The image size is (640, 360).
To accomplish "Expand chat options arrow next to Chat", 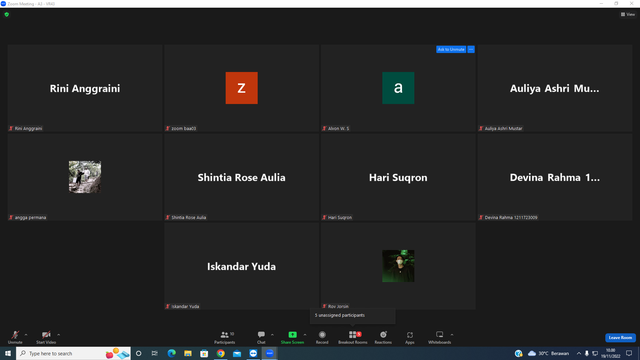I will click(x=272, y=335).
